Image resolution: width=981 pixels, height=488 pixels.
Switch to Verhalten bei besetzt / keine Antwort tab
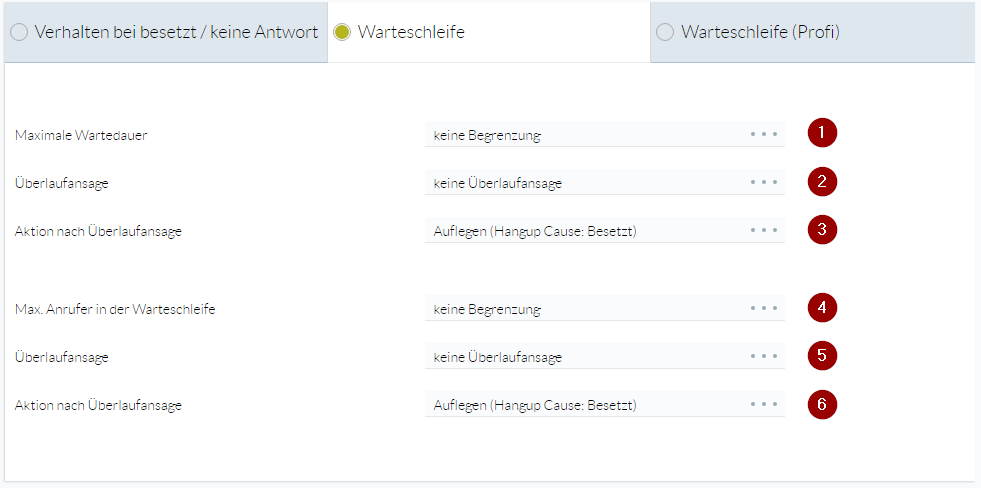166,32
